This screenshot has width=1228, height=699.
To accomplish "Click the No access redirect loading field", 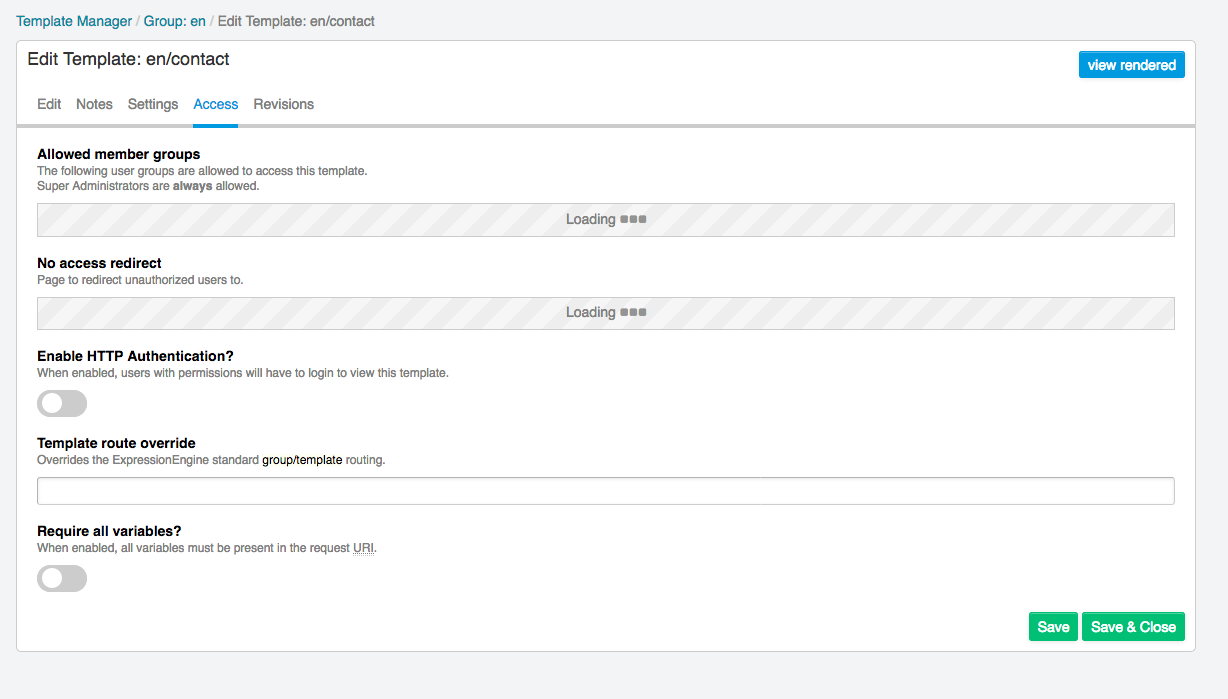I will point(605,313).
